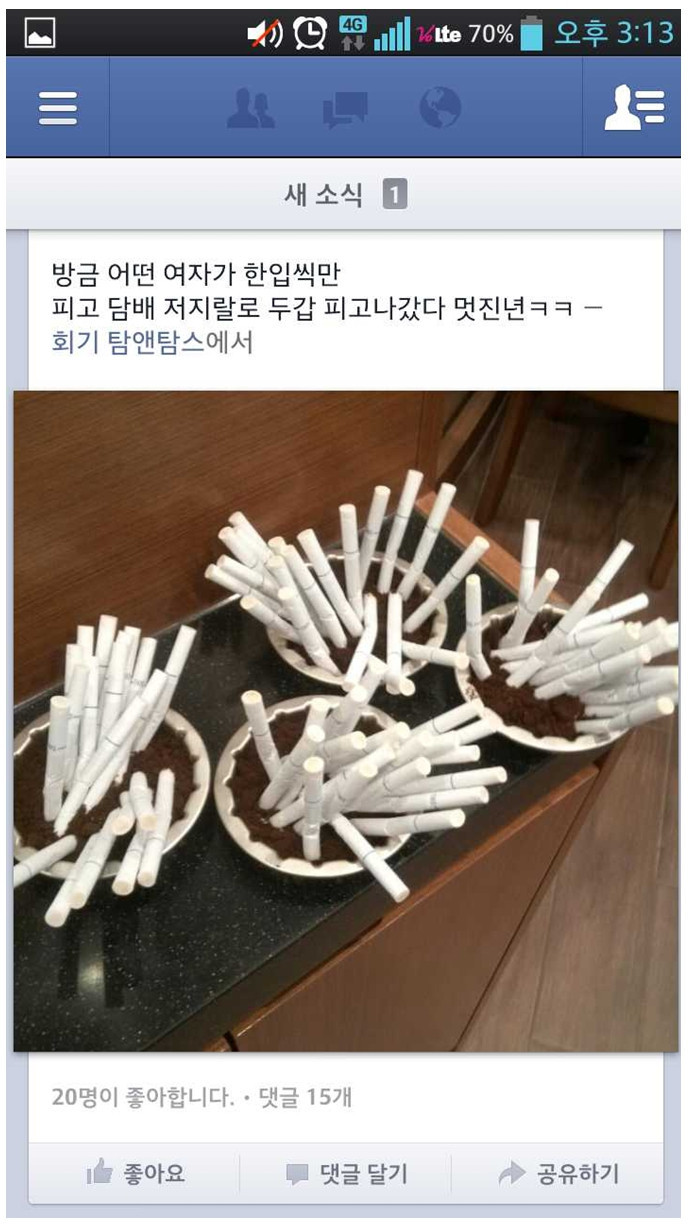The image size is (691, 1232).
Task: Open the cigarette ashtray photo
Action: click(x=346, y=721)
